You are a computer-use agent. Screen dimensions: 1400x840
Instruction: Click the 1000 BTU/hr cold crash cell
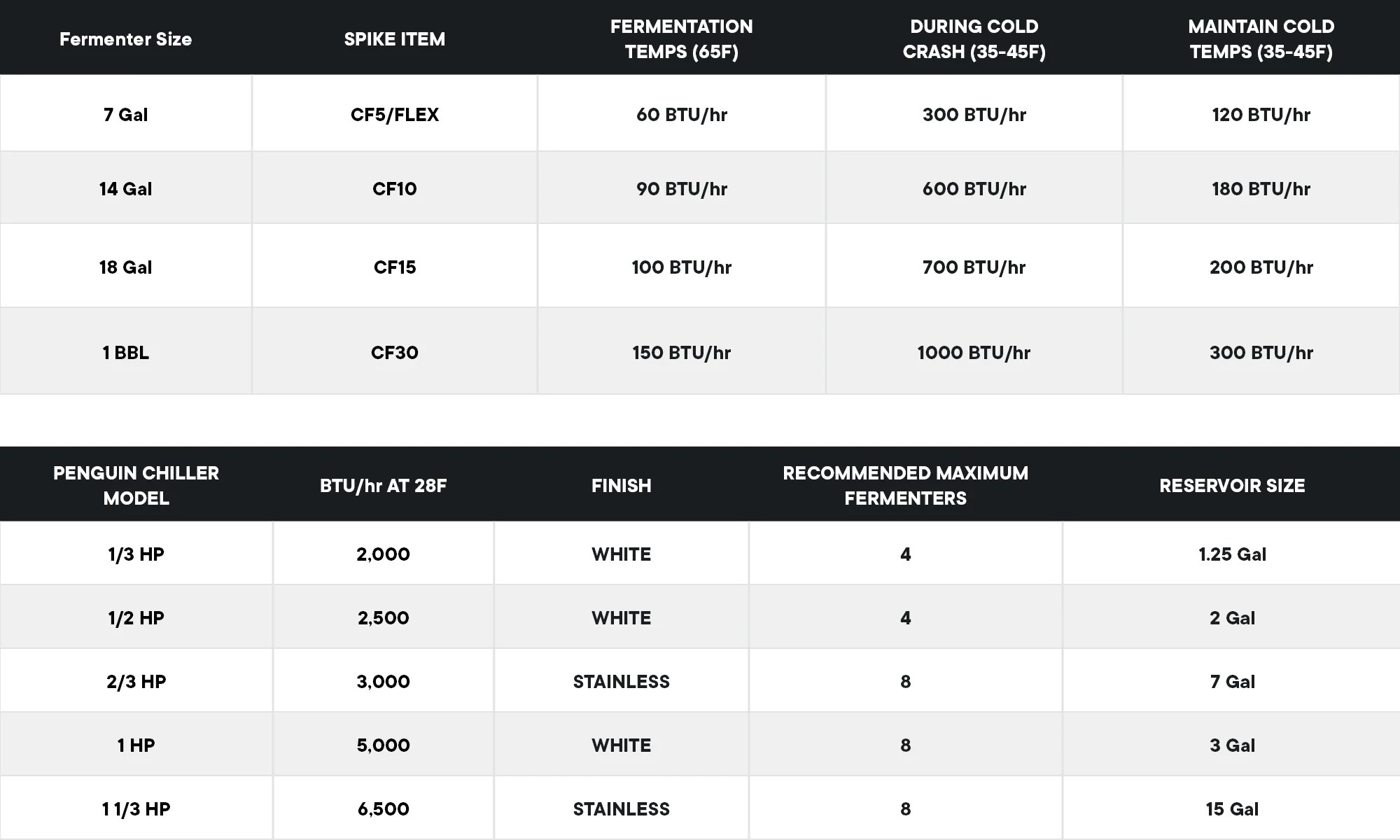pyautogui.click(x=974, y=353)
